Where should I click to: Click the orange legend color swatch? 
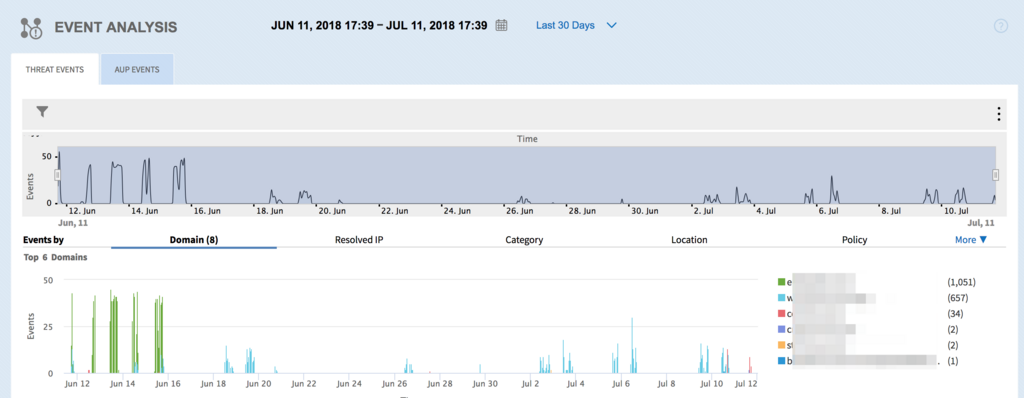point(781,345)
